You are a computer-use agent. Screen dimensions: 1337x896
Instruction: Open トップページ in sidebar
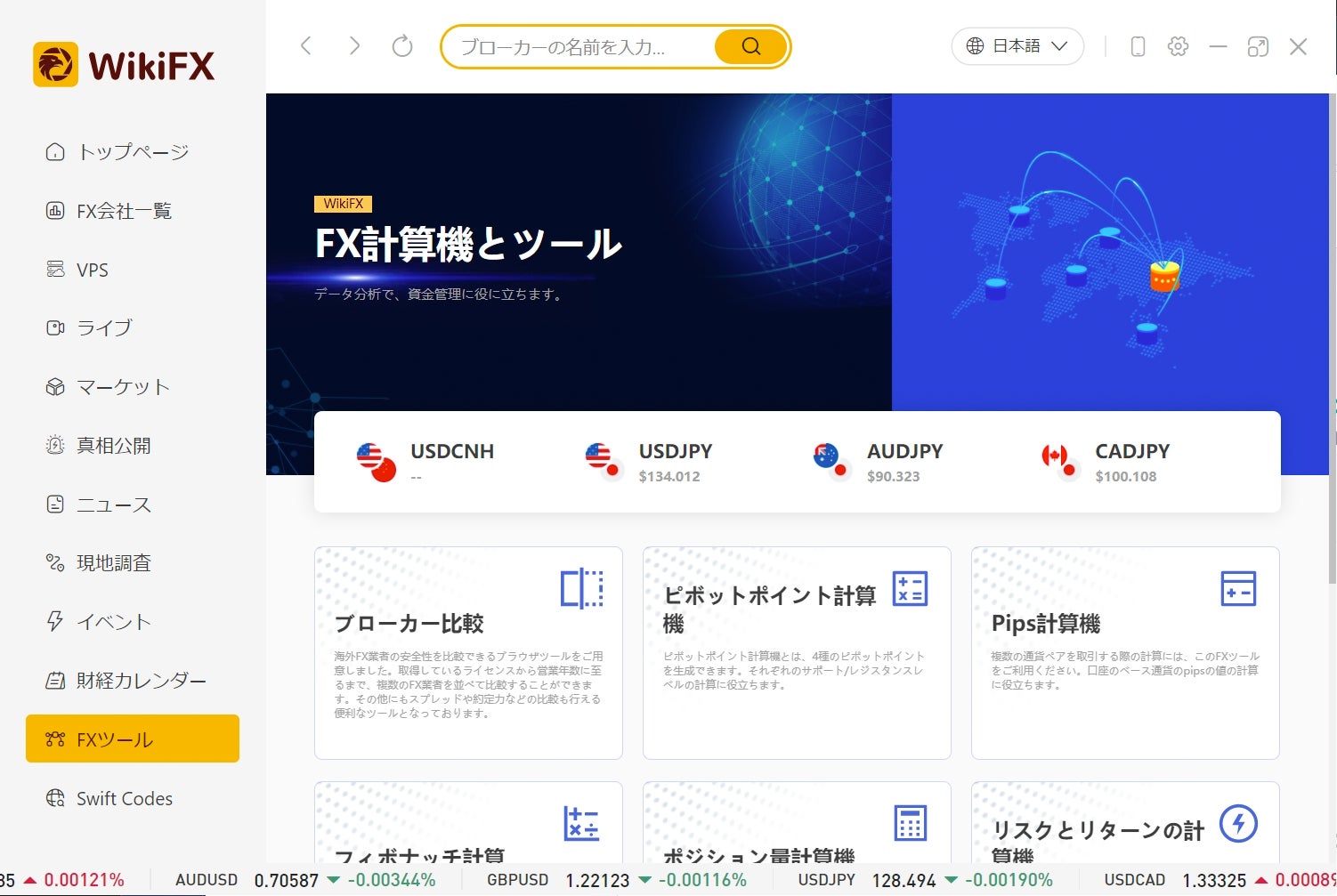tap(133, 152)
